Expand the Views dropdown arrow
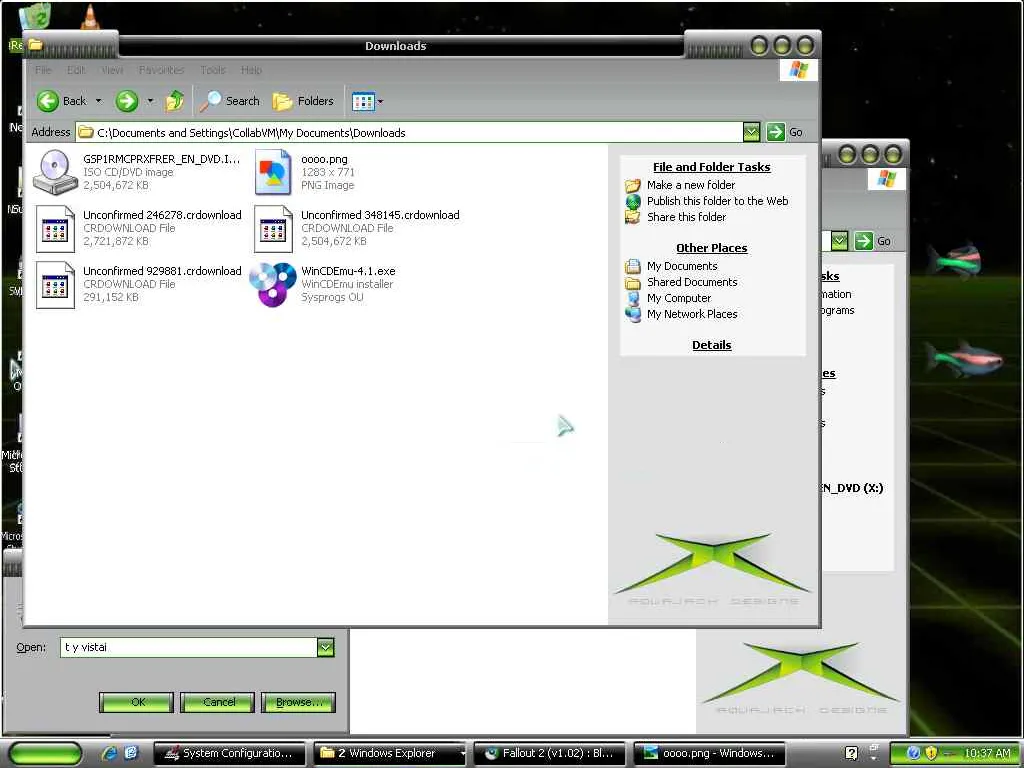The height and width of the screenshot is (768, 1024). point(381,102)
